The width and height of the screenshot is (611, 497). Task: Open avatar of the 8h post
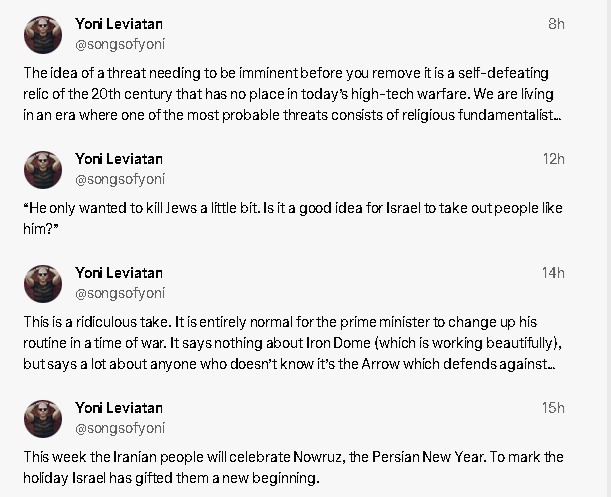click(x=43, y=35)
